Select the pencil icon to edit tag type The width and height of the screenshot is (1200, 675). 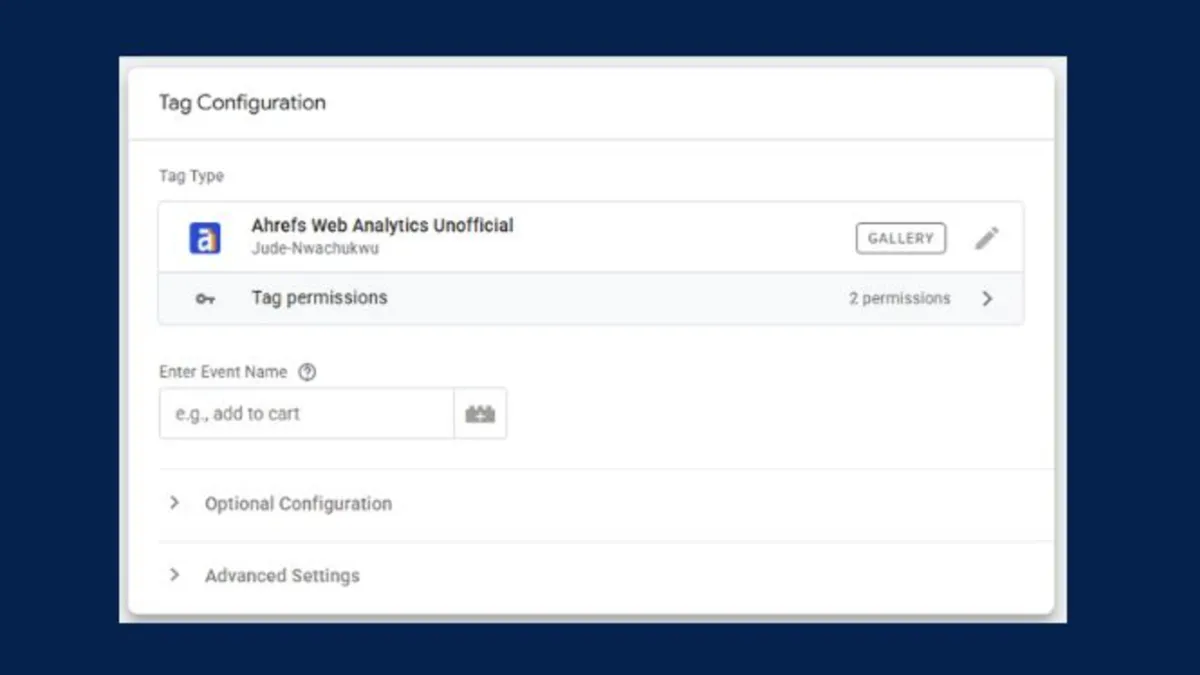[x=987, y=237]
